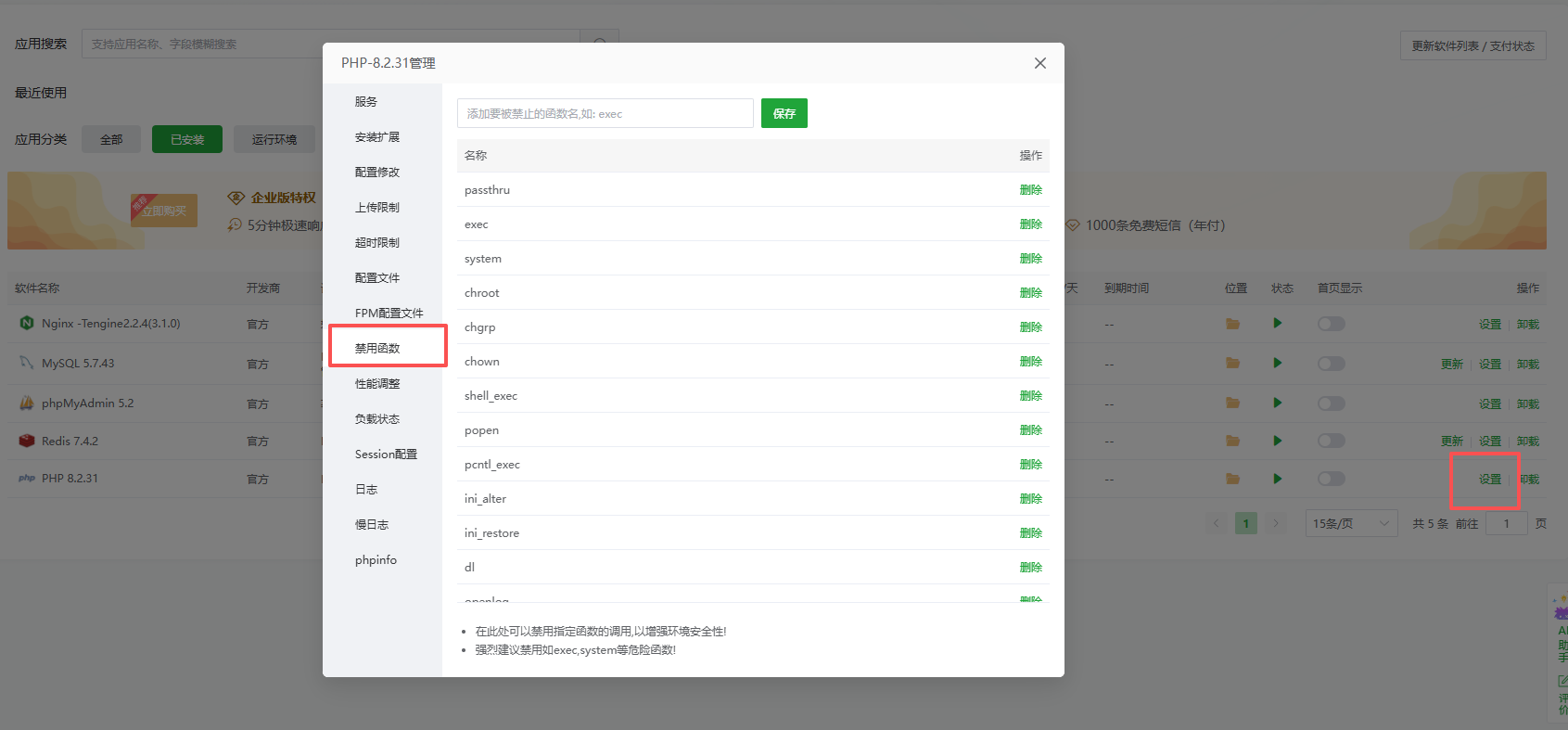Click the phpMyAdmin 5.2 software icon
The width and height of the screenshot is (1568, 730).
pyautogui.click(x=27, y=403)
